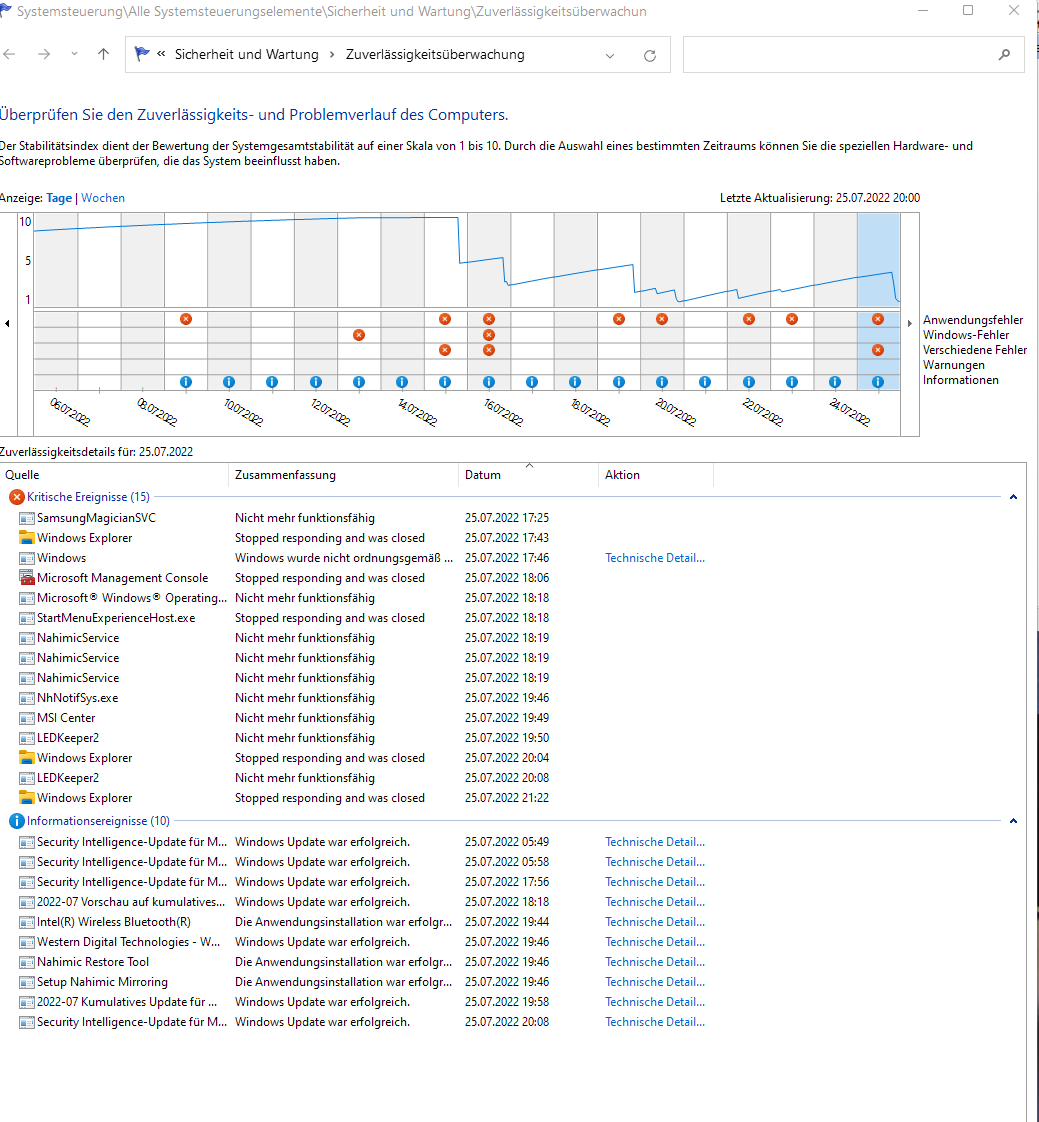The width and height of the screenshot is (1039, 1122).
Task: Move the chart to earlier dates with the left arrow
Action: pos(7,323)
